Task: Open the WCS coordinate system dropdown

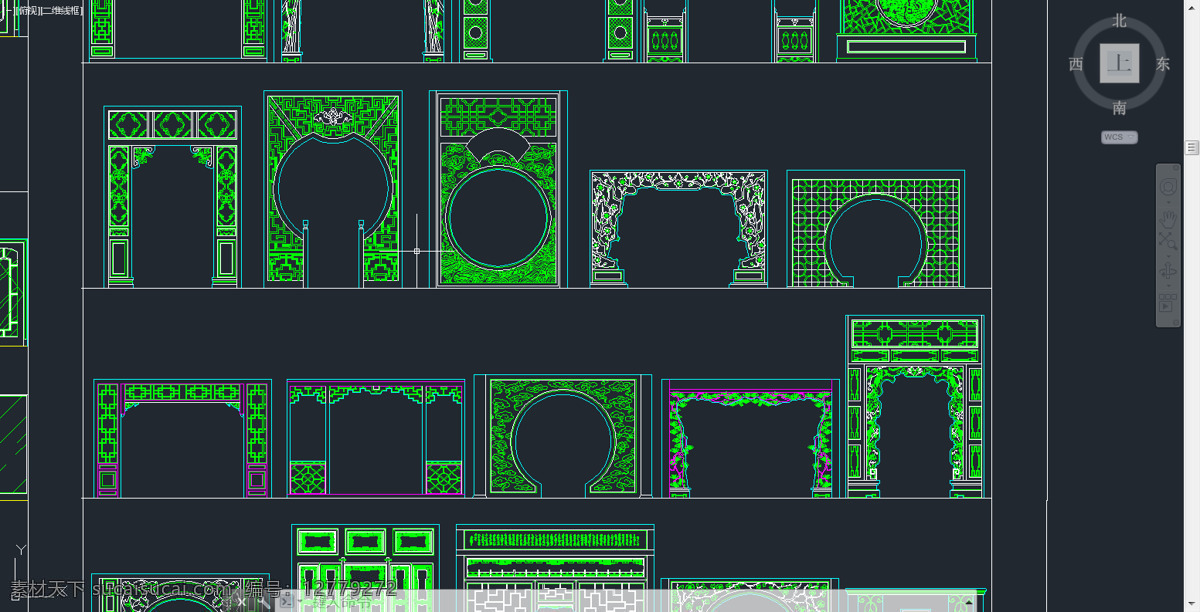Action: coord(1119,137)
